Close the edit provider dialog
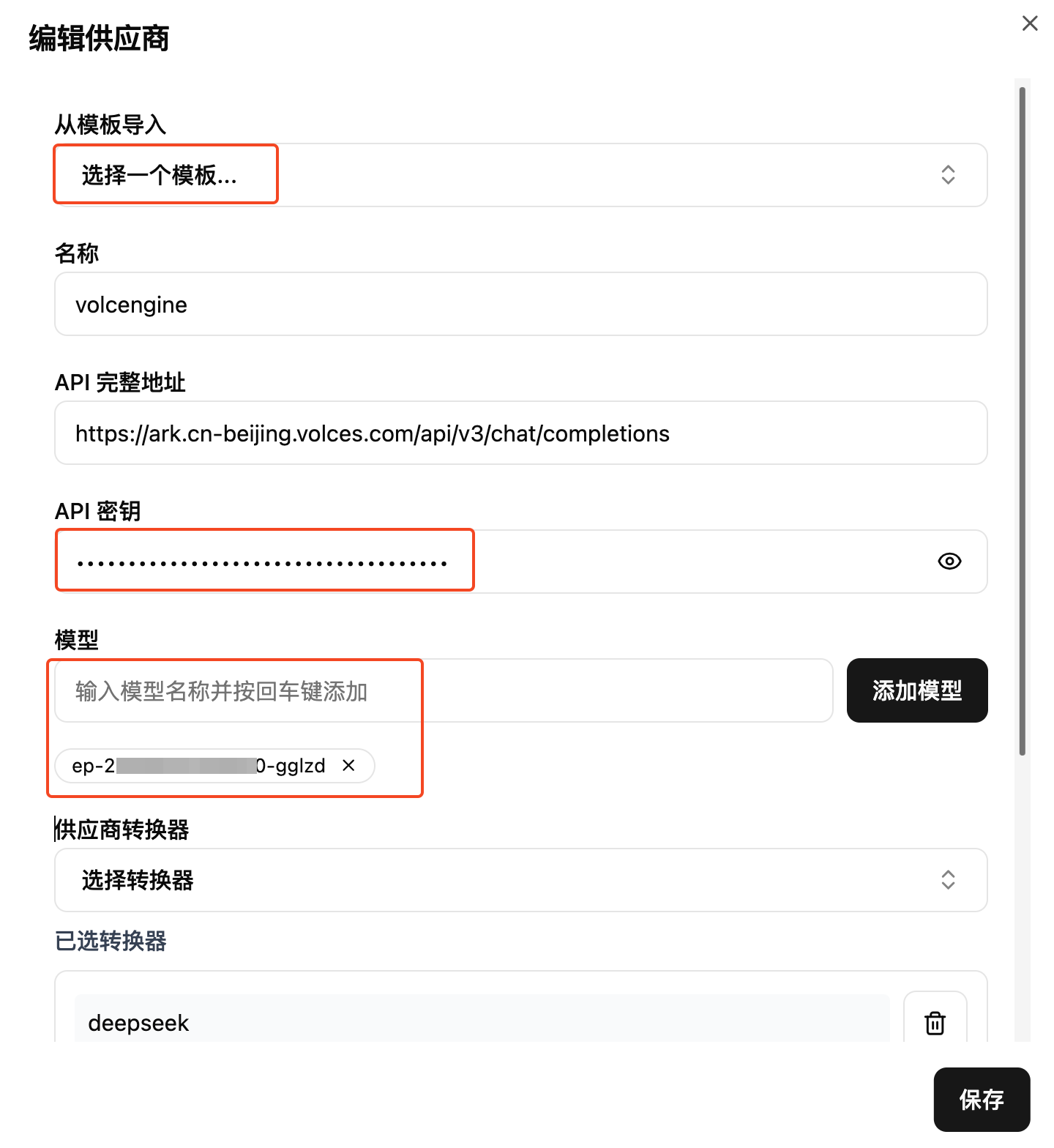 tap(1030, 23)
